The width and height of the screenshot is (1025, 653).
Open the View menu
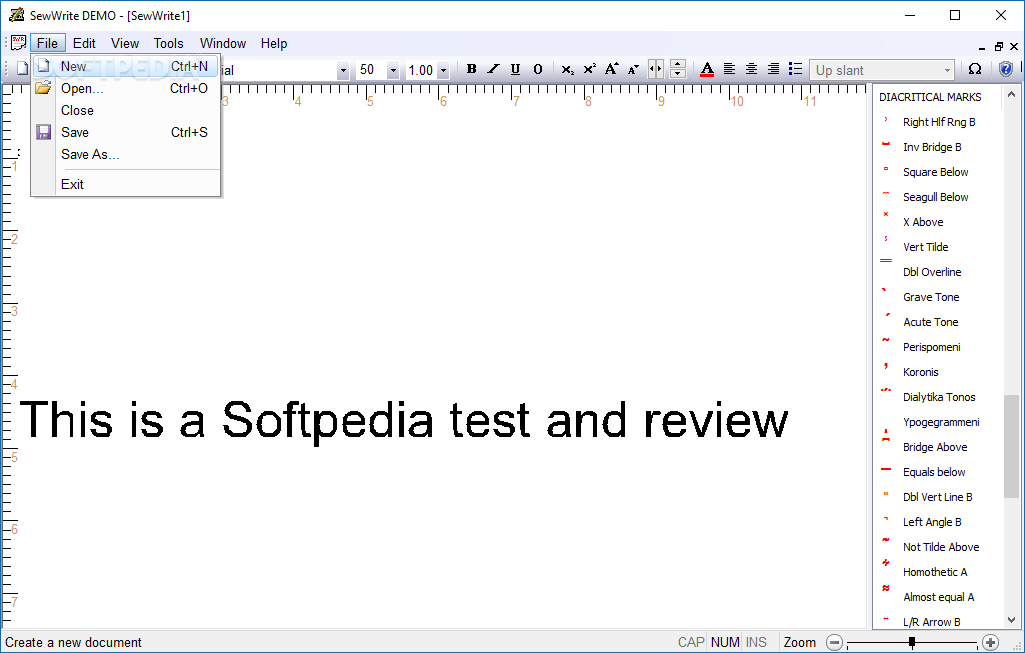125,43
